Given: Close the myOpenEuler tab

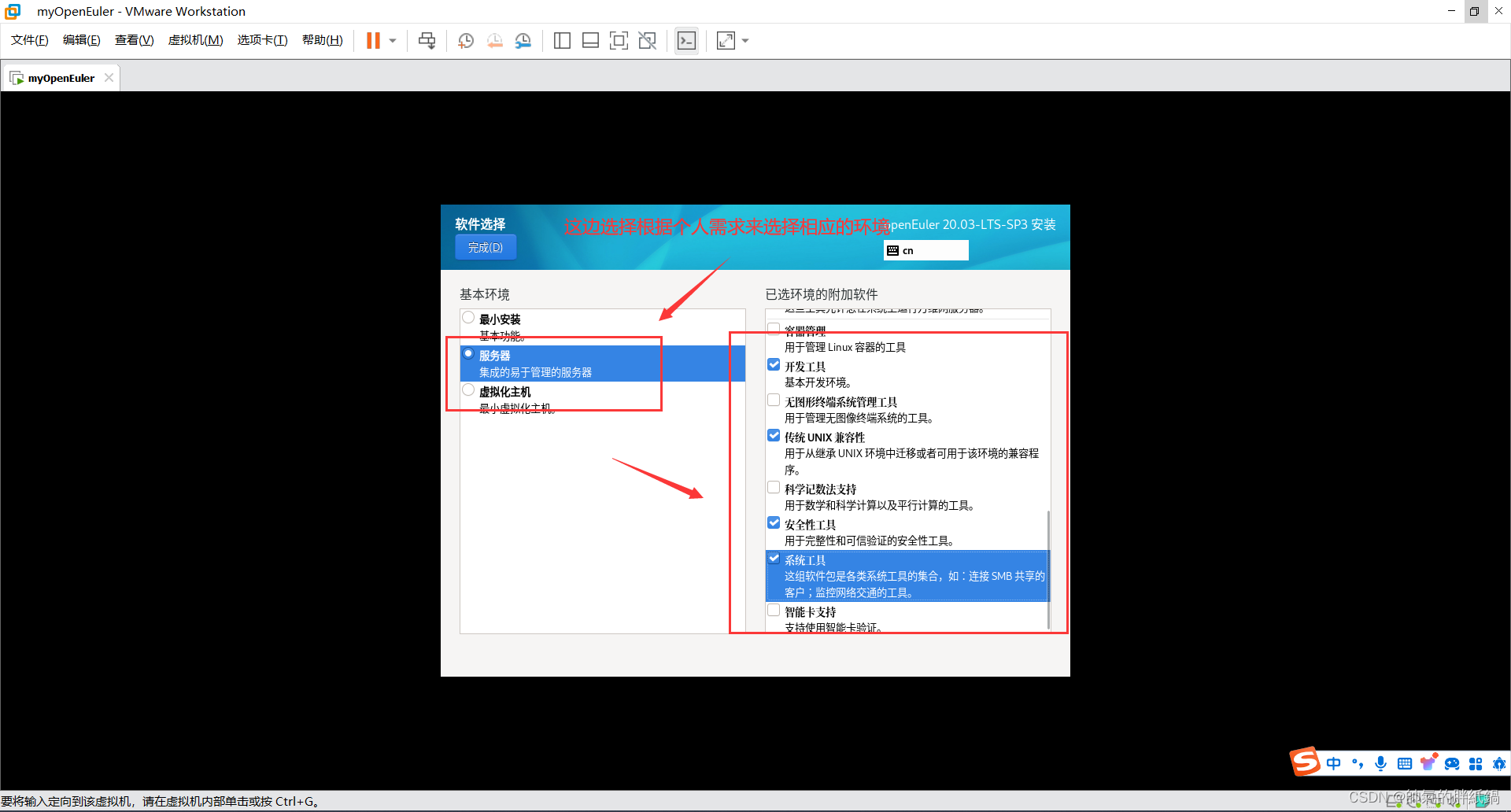Looking at the screenshot, I should [109, 77].
